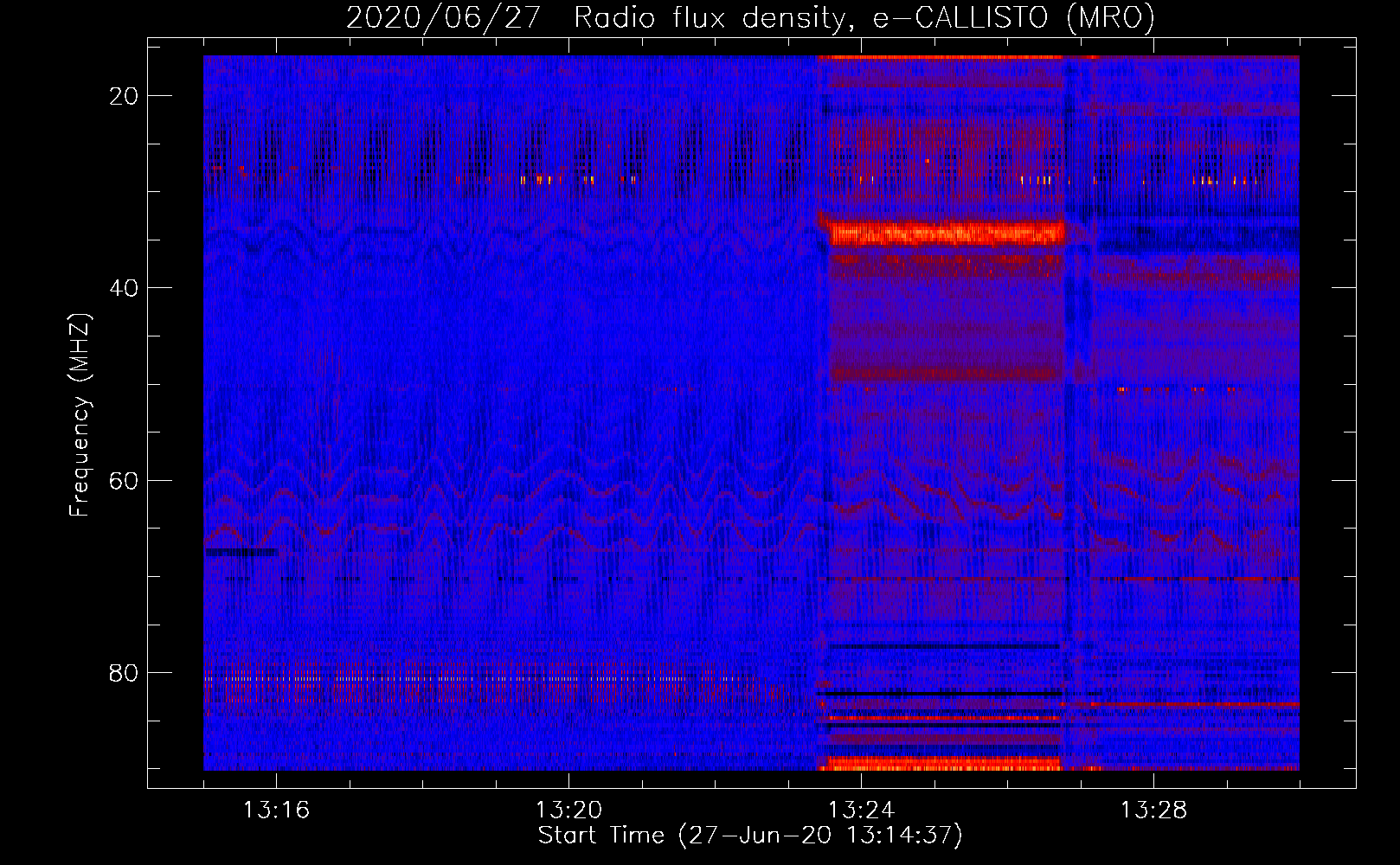Viewport: 1400px width, 865px height.
Task: Click the '80' frequency tick label
Action: point(125,673)
